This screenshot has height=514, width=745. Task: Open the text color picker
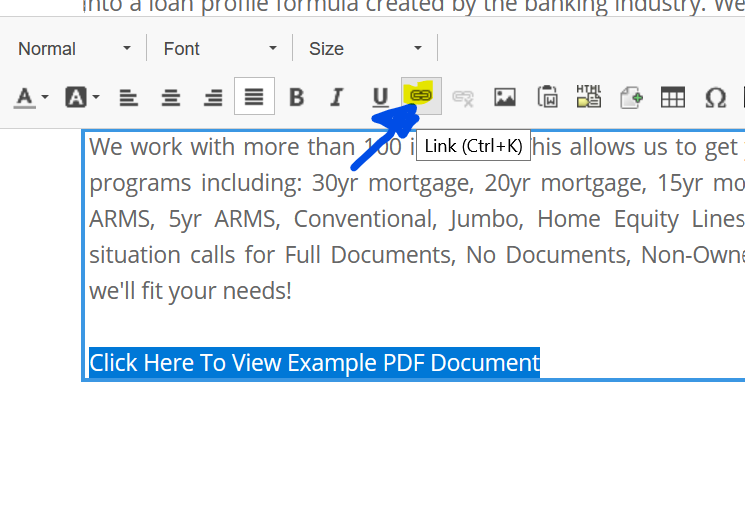(x=31, y=97)
